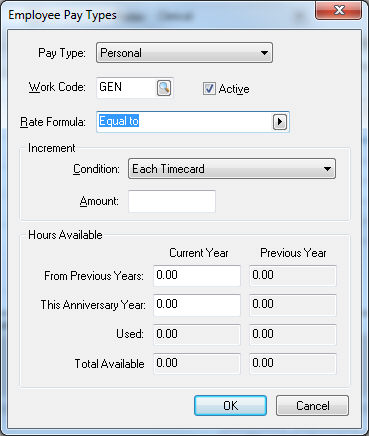
Task: Confirm with the OK button
Action: pyautogui.click(x=230, y=406)
